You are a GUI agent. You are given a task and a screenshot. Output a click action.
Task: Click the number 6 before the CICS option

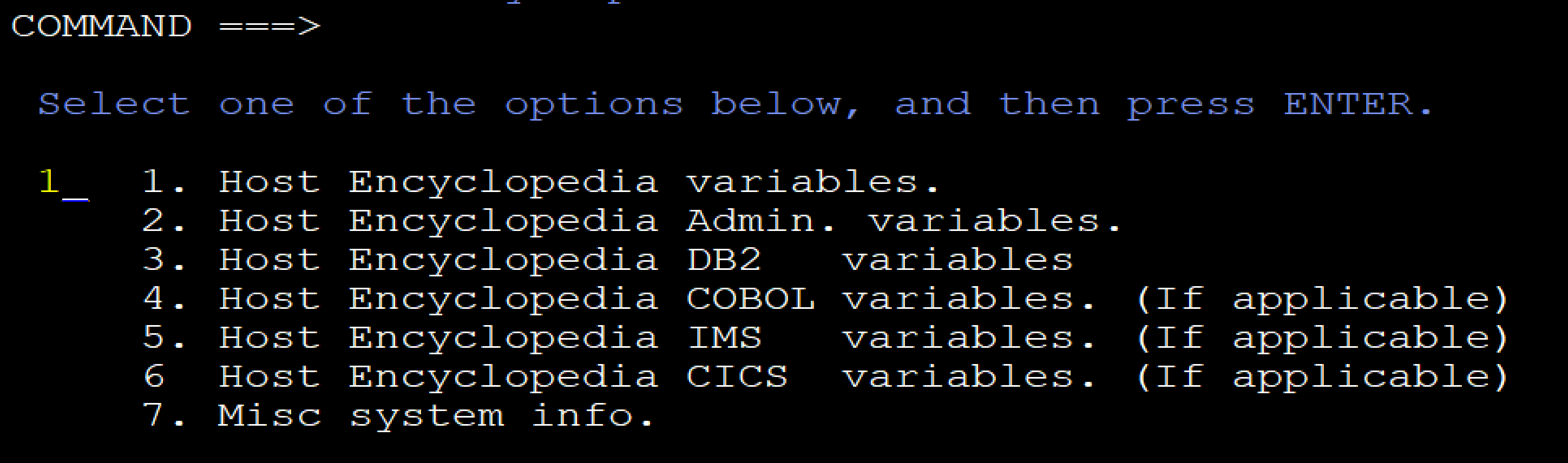pyautogui.click(x=153, y=376)
